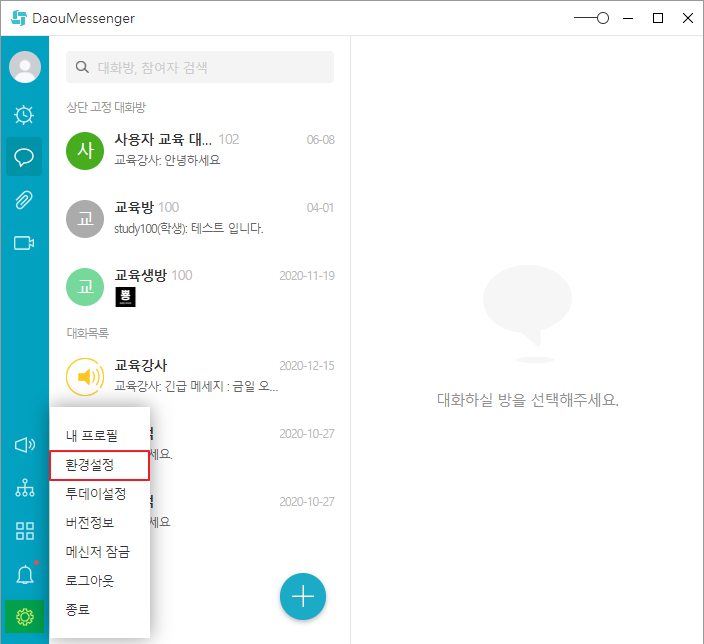Open the Today sun icon in sidebar
Viewport: 704px width, 644px height.
pos(25,114)
